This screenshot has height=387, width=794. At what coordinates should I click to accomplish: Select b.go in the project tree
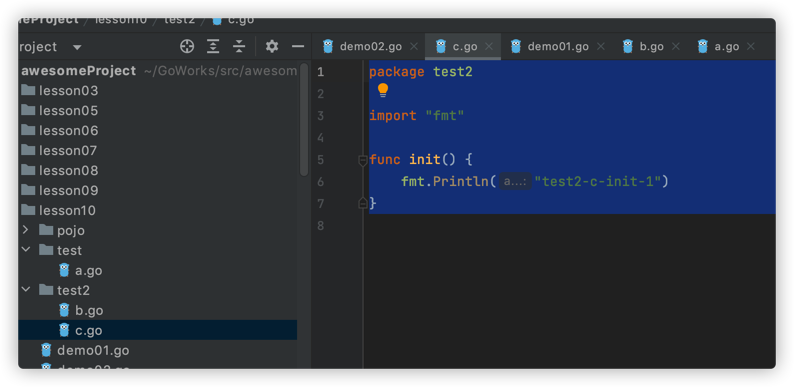click(x=157, y=310)
